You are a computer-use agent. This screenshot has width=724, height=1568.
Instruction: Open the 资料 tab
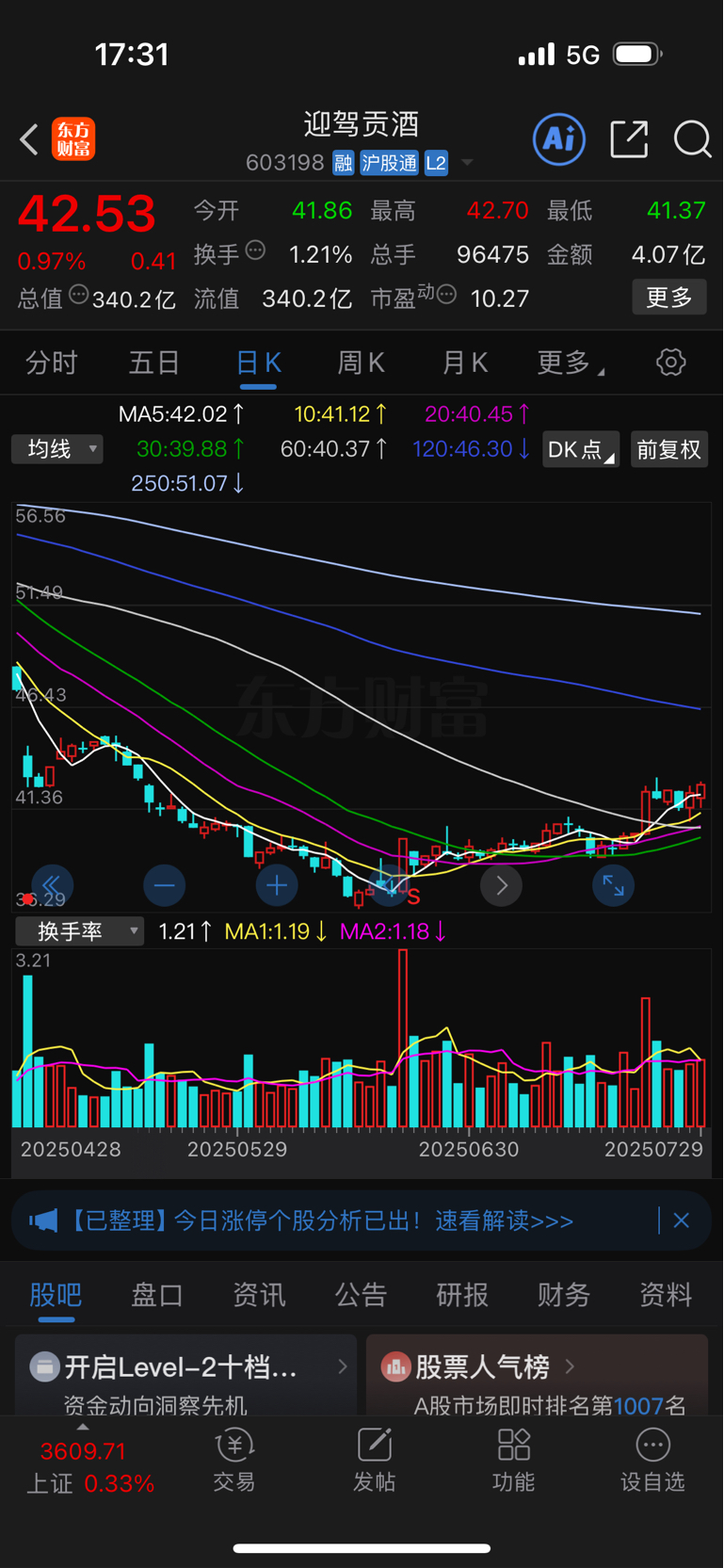click(666, 1295)
